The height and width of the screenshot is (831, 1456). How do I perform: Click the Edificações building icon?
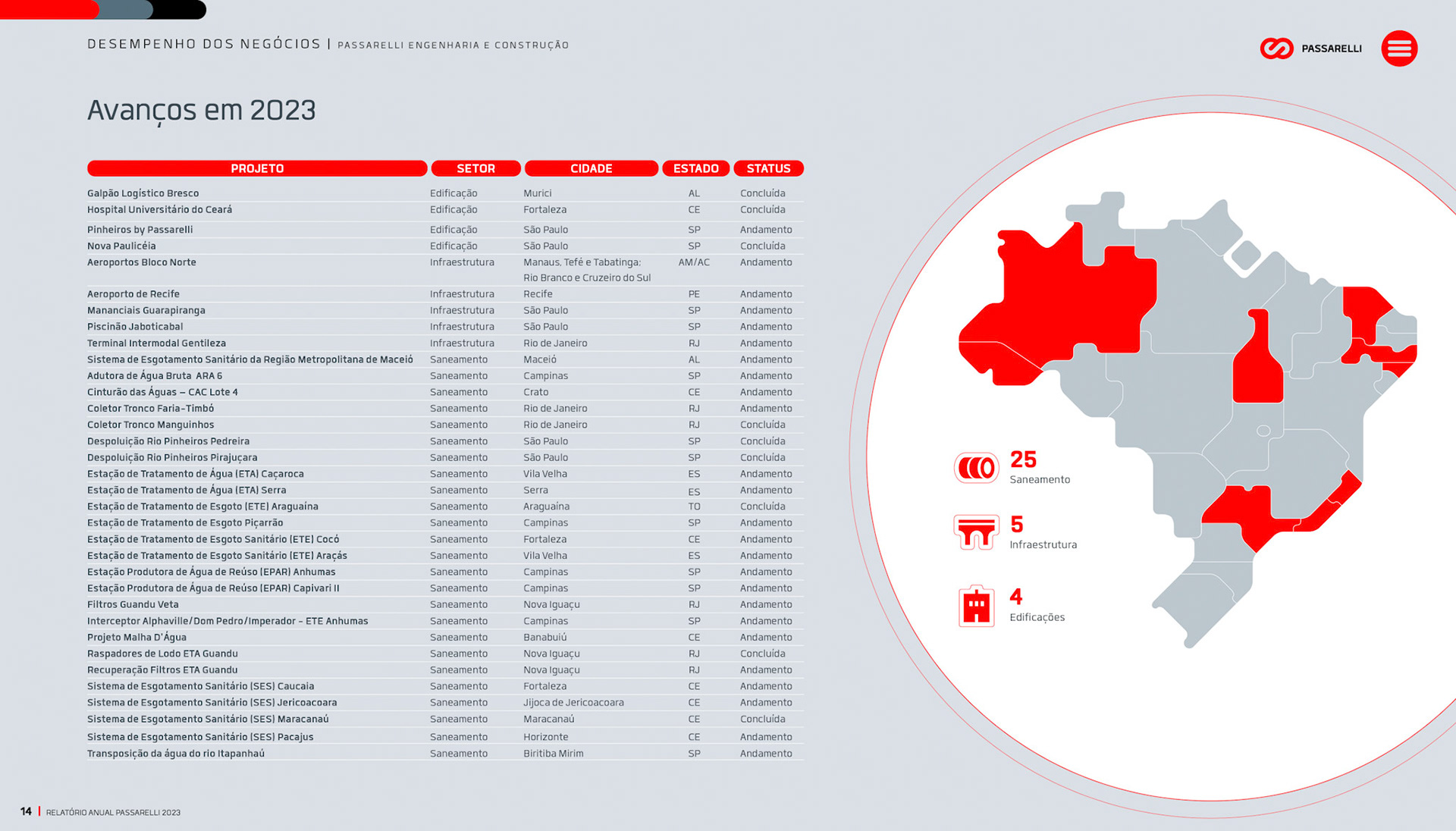pyautogui.click(x=976, y=606)
